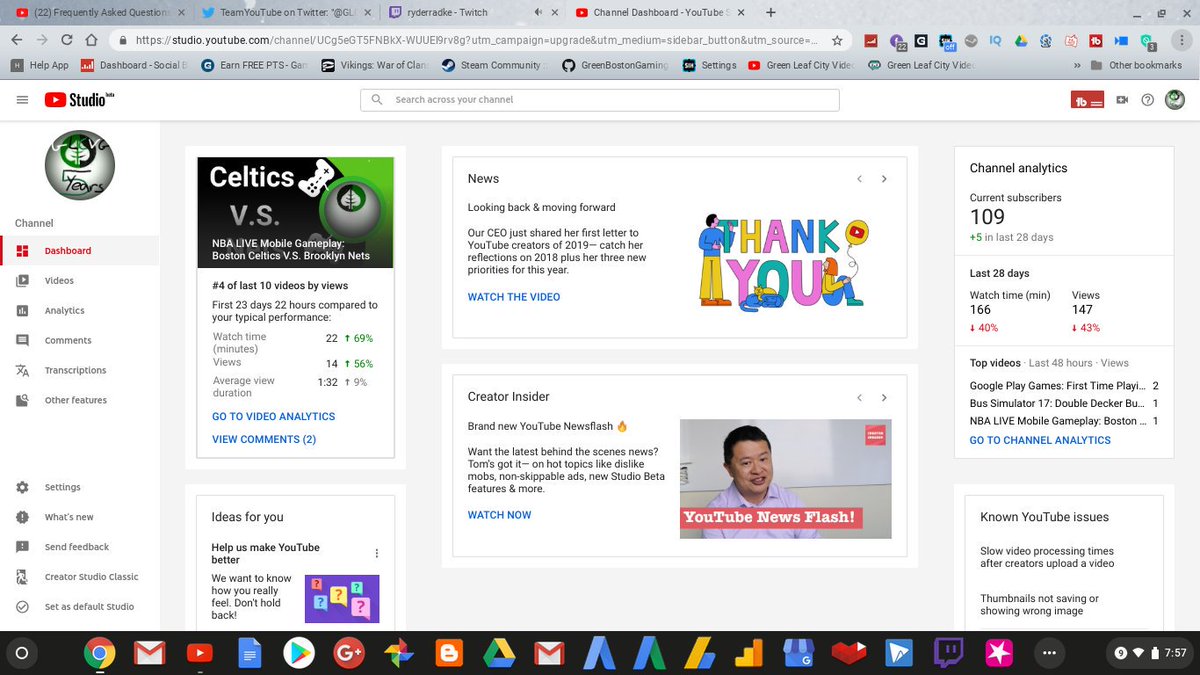This screenshot has height=675, width=1200.
Task: Open Steam Community bookmark
Action: point(492,65)
